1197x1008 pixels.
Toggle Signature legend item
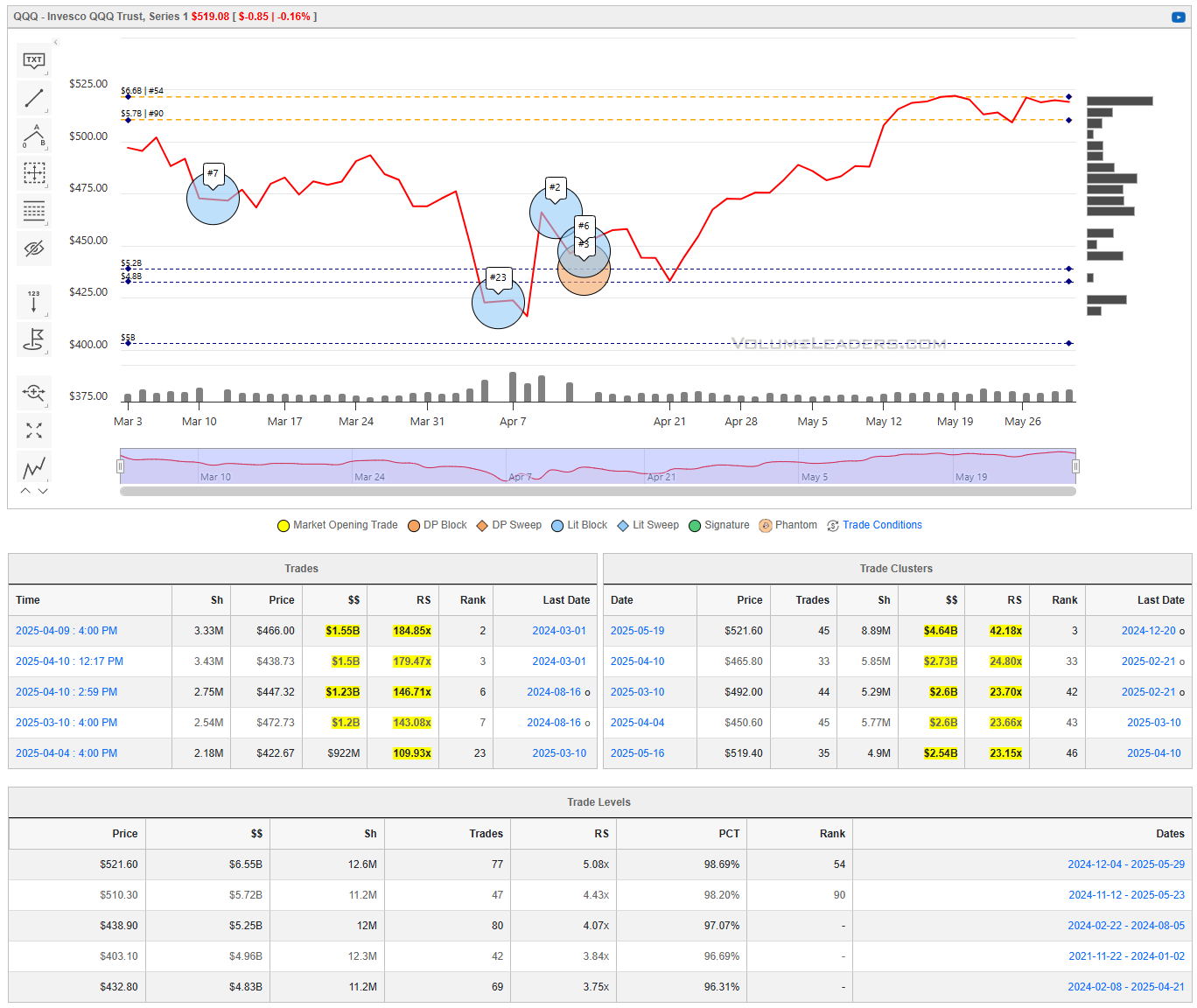718,525
